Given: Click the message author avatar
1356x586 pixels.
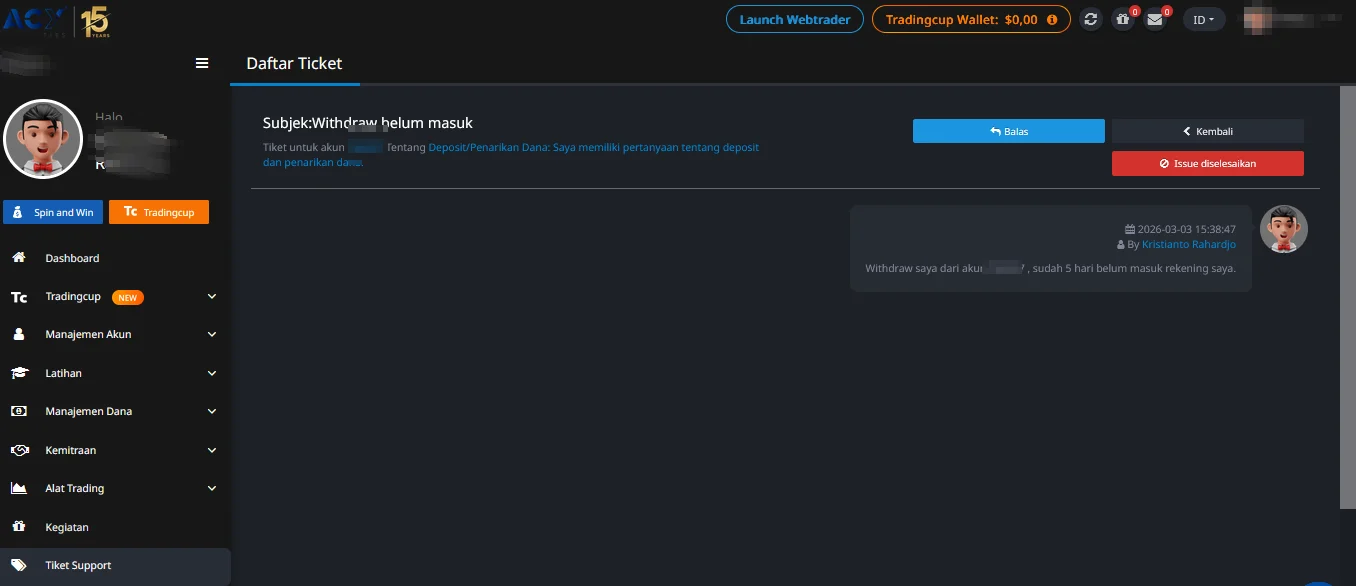Looking at the screenshot, I should pyautogui.click(x=1284, y=229).
